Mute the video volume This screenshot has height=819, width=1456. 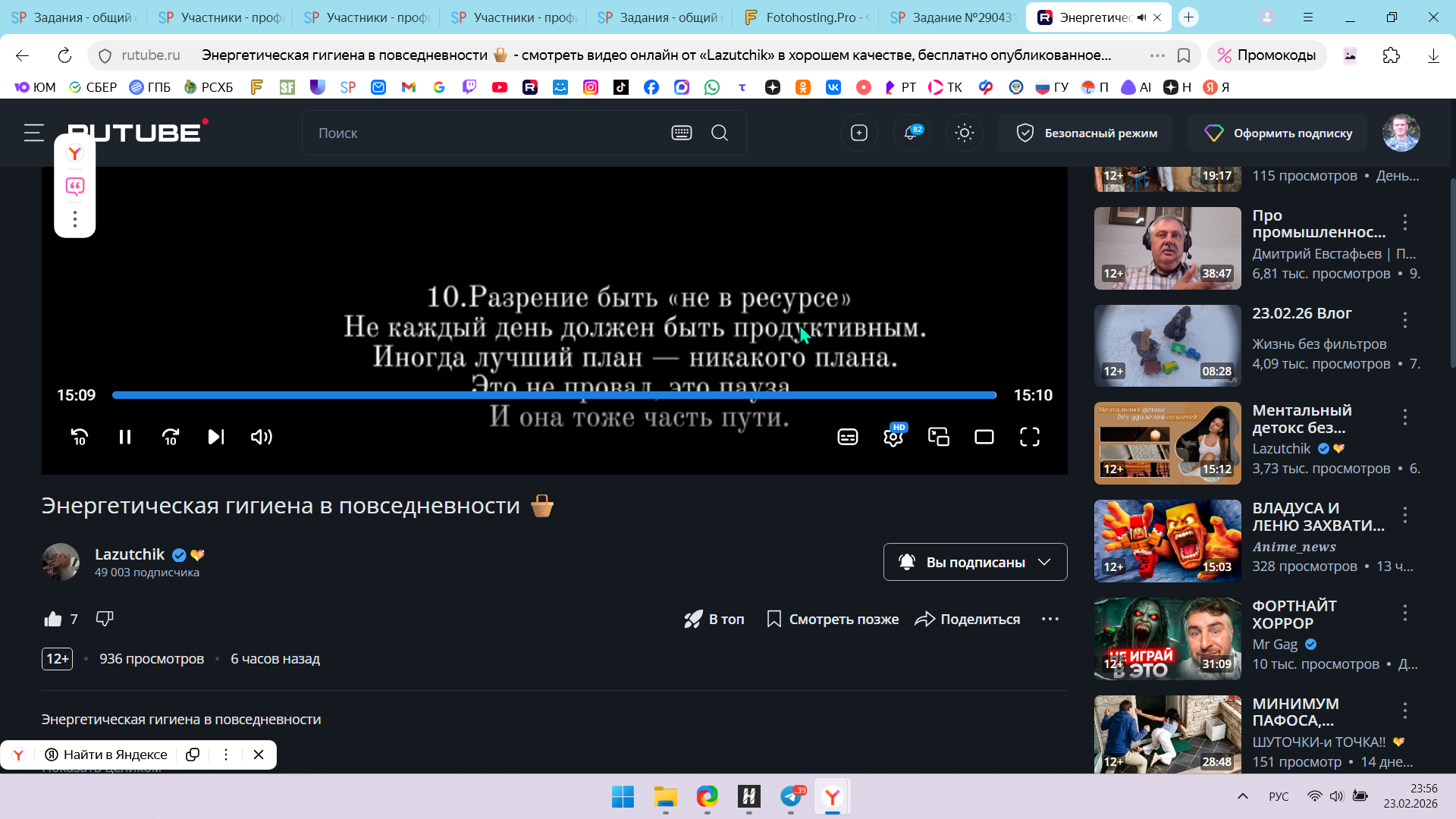click(x=262, y=437)
